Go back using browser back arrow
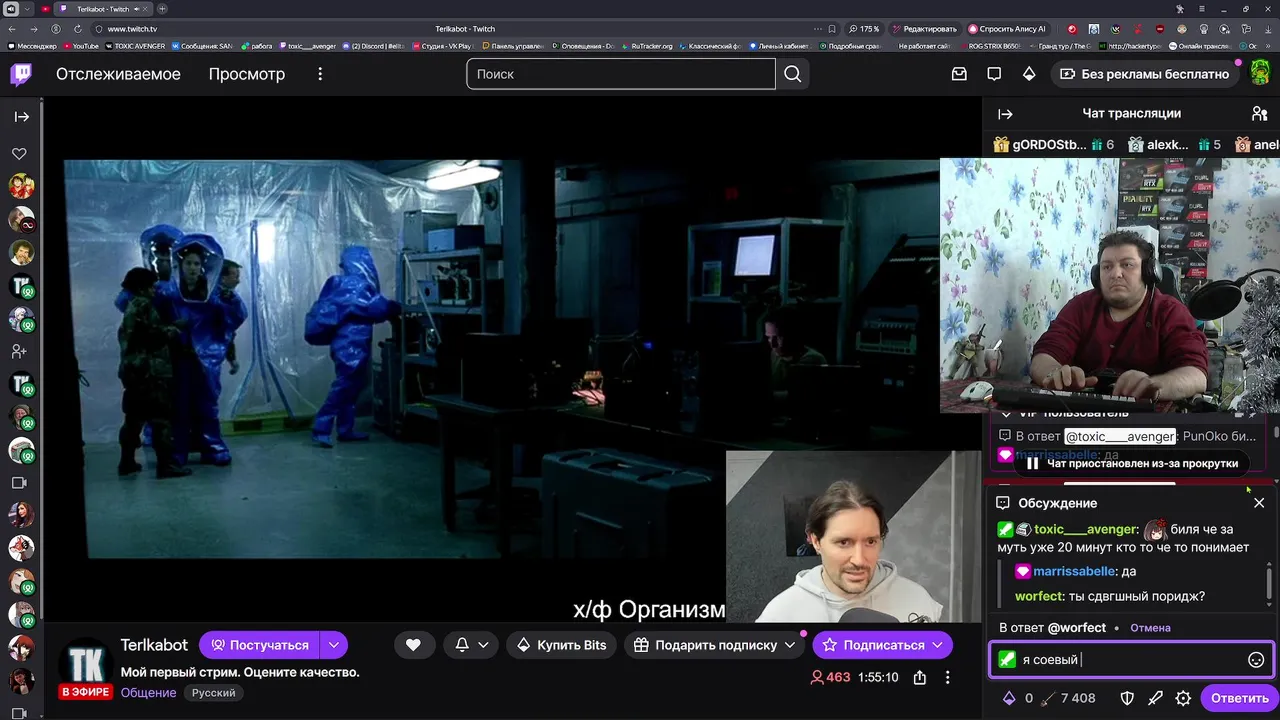The width and height of the screenshot is (1280, 720). coord(11,29)
